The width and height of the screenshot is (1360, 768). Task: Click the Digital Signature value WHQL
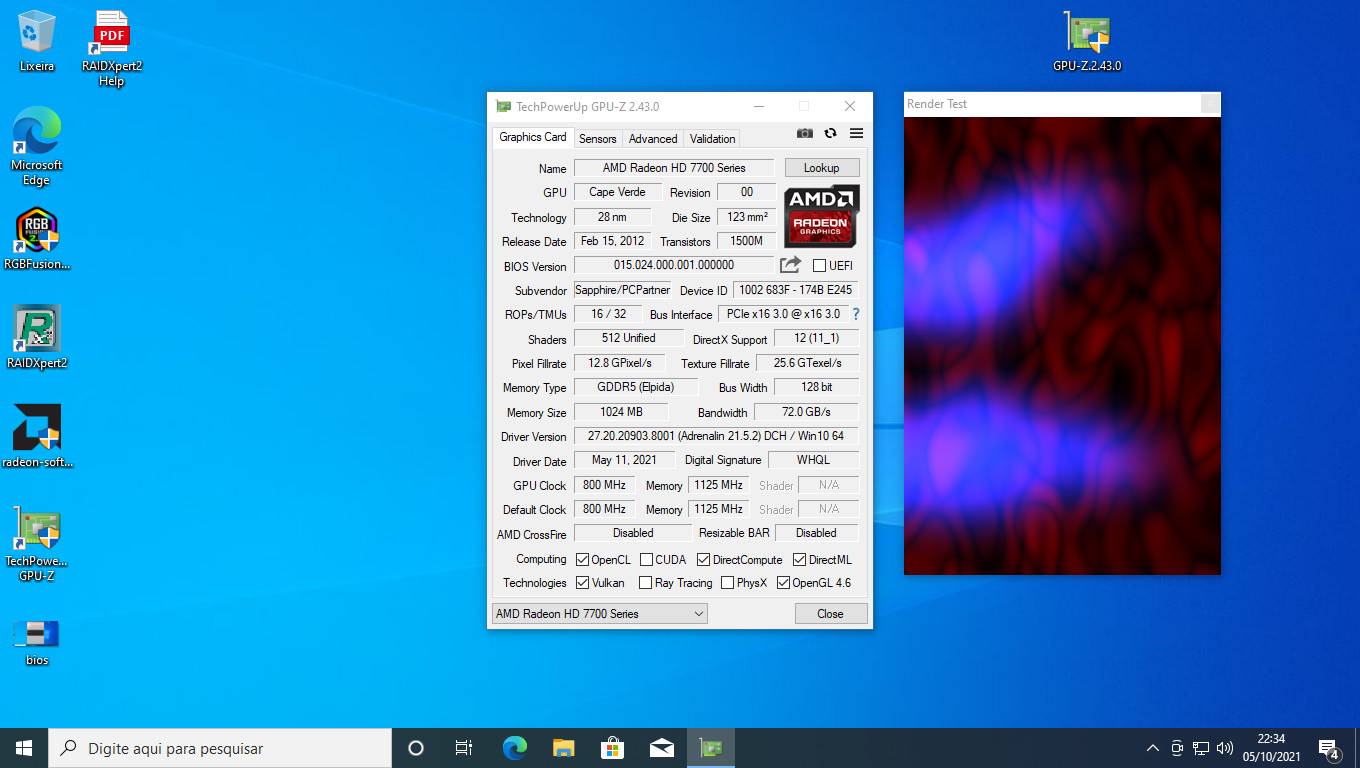(x=813, y=460)
